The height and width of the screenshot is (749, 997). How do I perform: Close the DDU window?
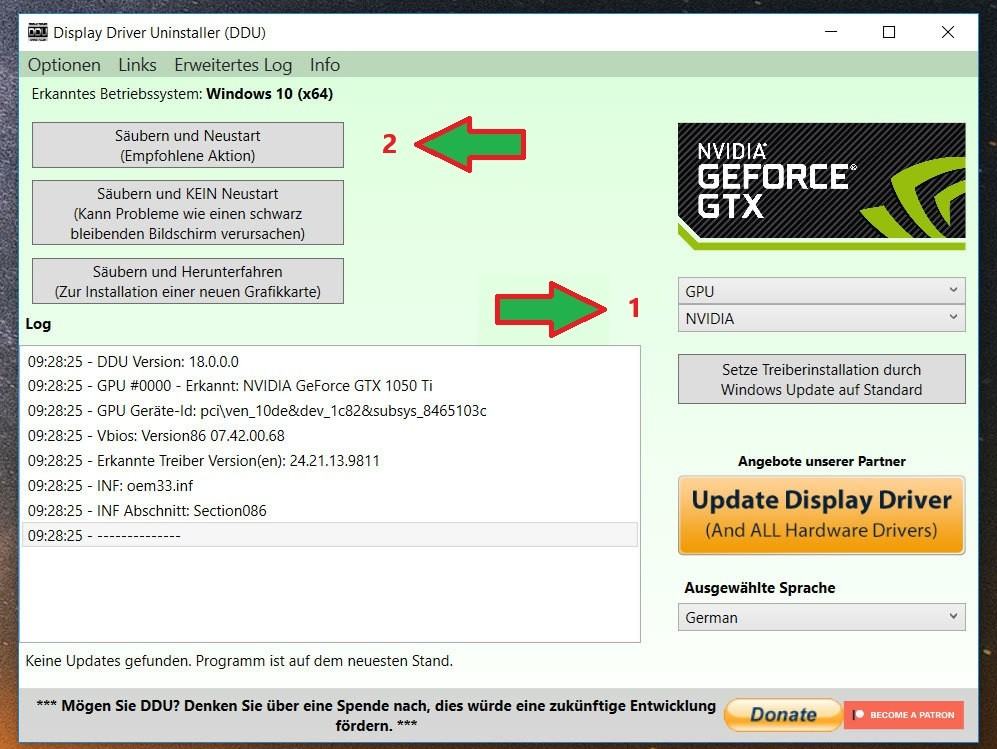pyautogui.click(x=947, y=32)
